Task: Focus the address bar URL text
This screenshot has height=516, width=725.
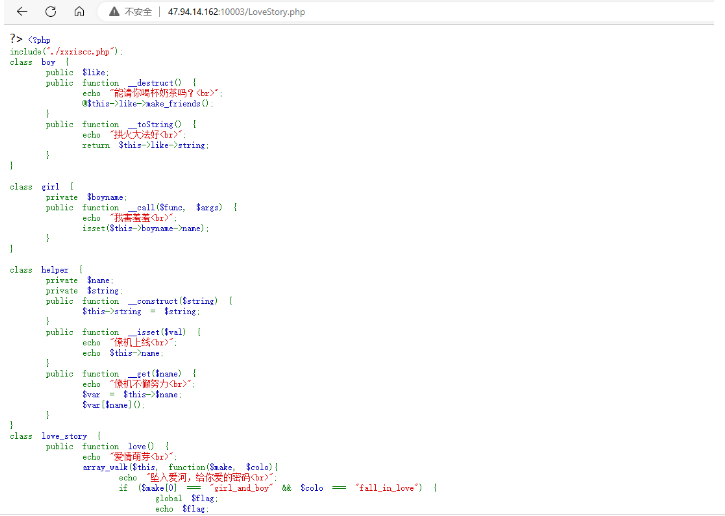Action: [228, 12]
